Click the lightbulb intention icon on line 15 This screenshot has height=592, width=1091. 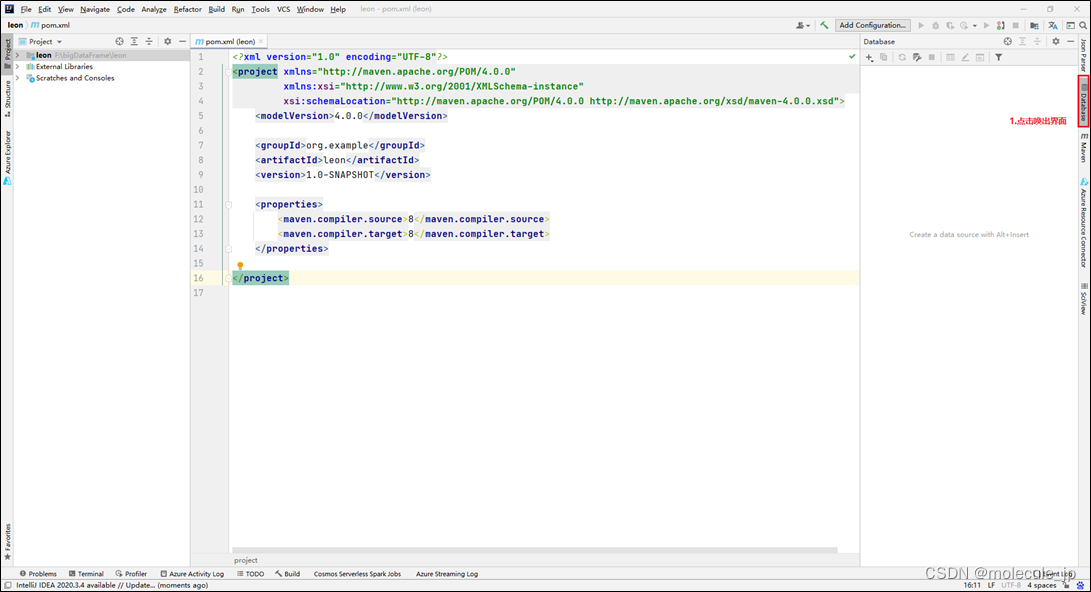click(240, 266)
